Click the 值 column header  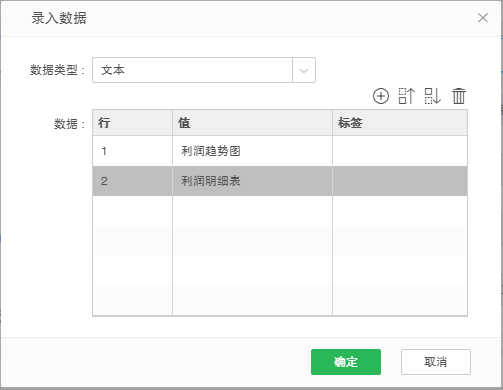tap(252, 123)
